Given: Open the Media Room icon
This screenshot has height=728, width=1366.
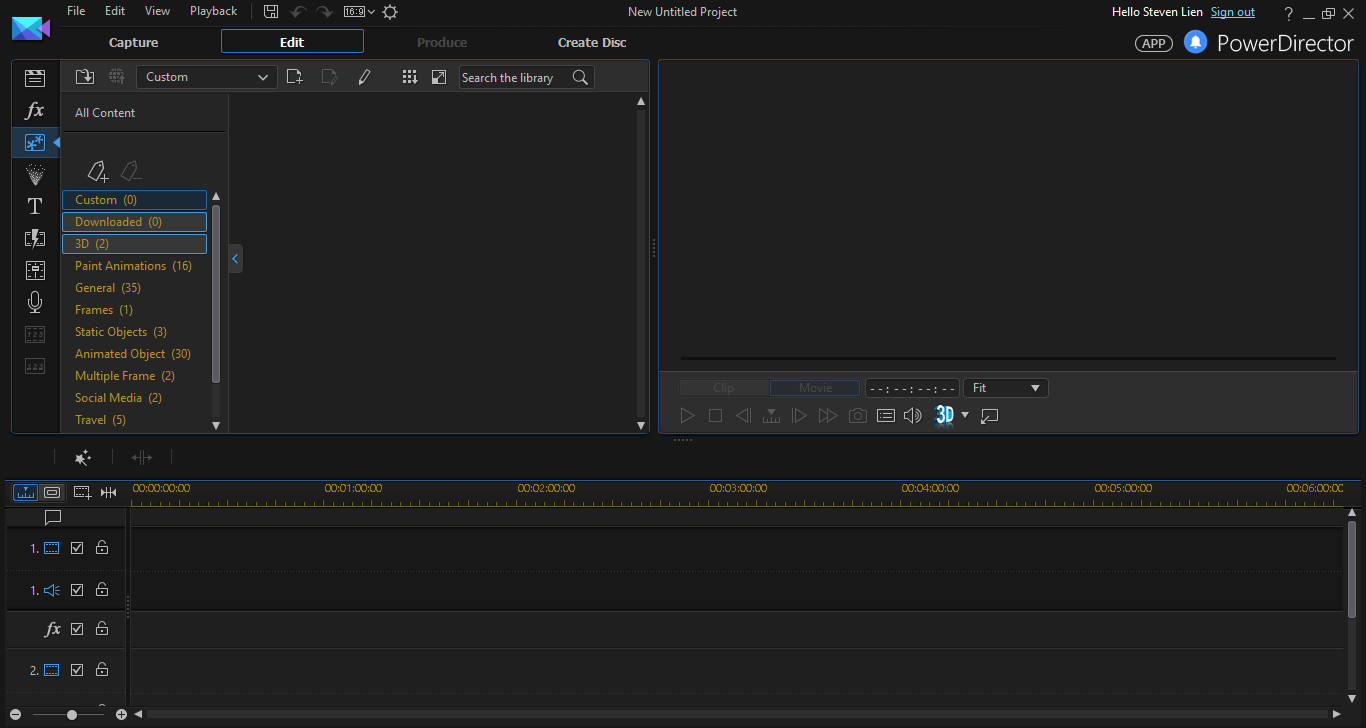Looking at the screenshot, I should pos(35,78).
